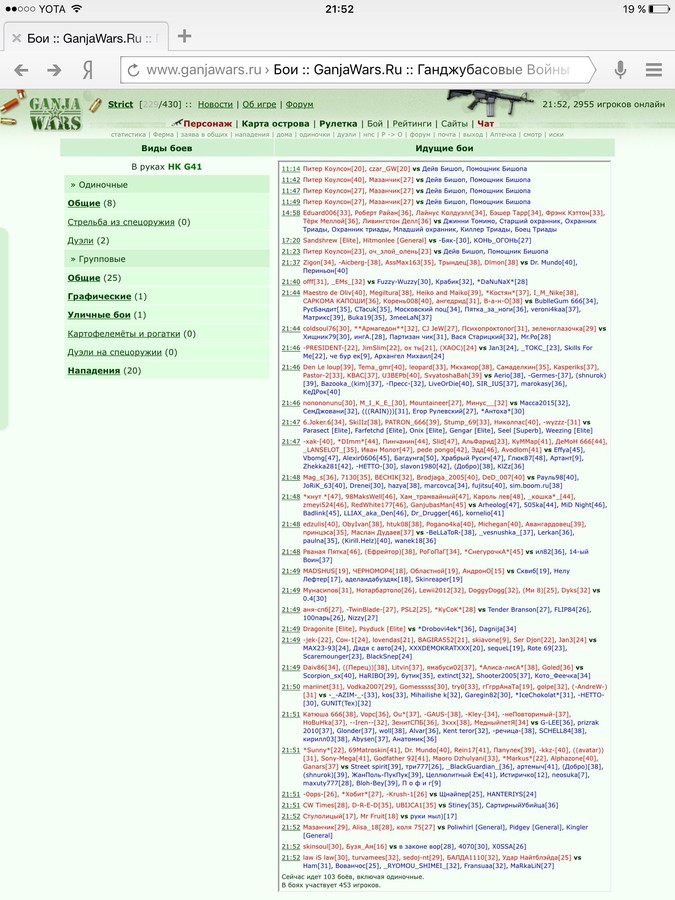675x900 pixels.
Task: Open the Yandex home button
Action: pos(87,70)
